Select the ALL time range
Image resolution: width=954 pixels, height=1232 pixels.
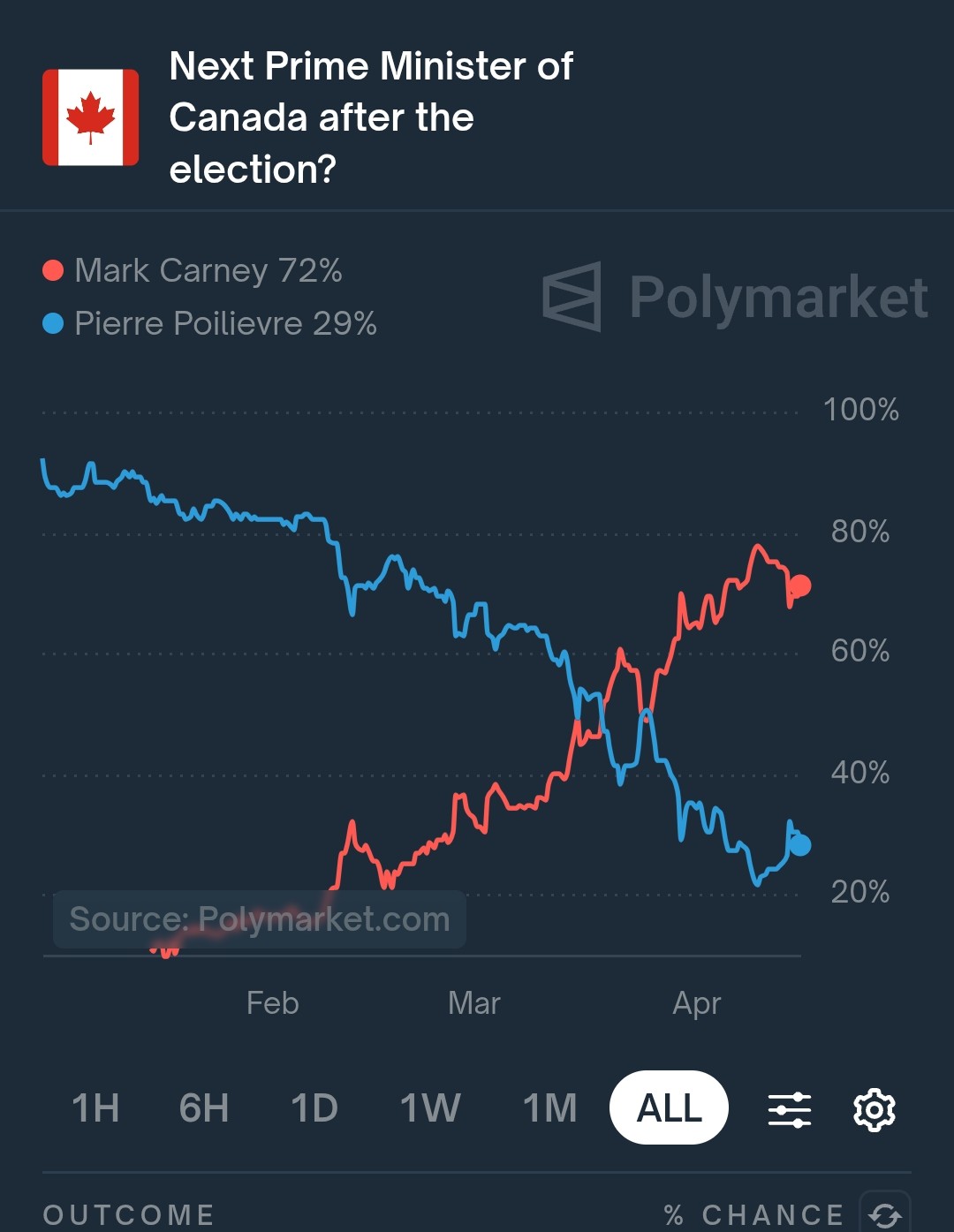pyautogui.click(x=669, y=1107)
